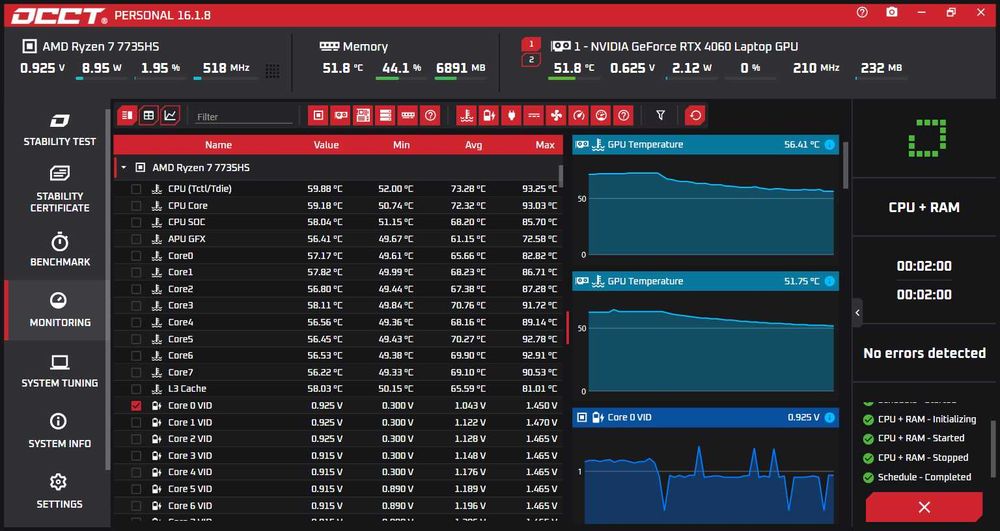This screenshot has height=531, width=1000.
Task: Expand the collapsed right panel arrow
Action: pos(857,312)
